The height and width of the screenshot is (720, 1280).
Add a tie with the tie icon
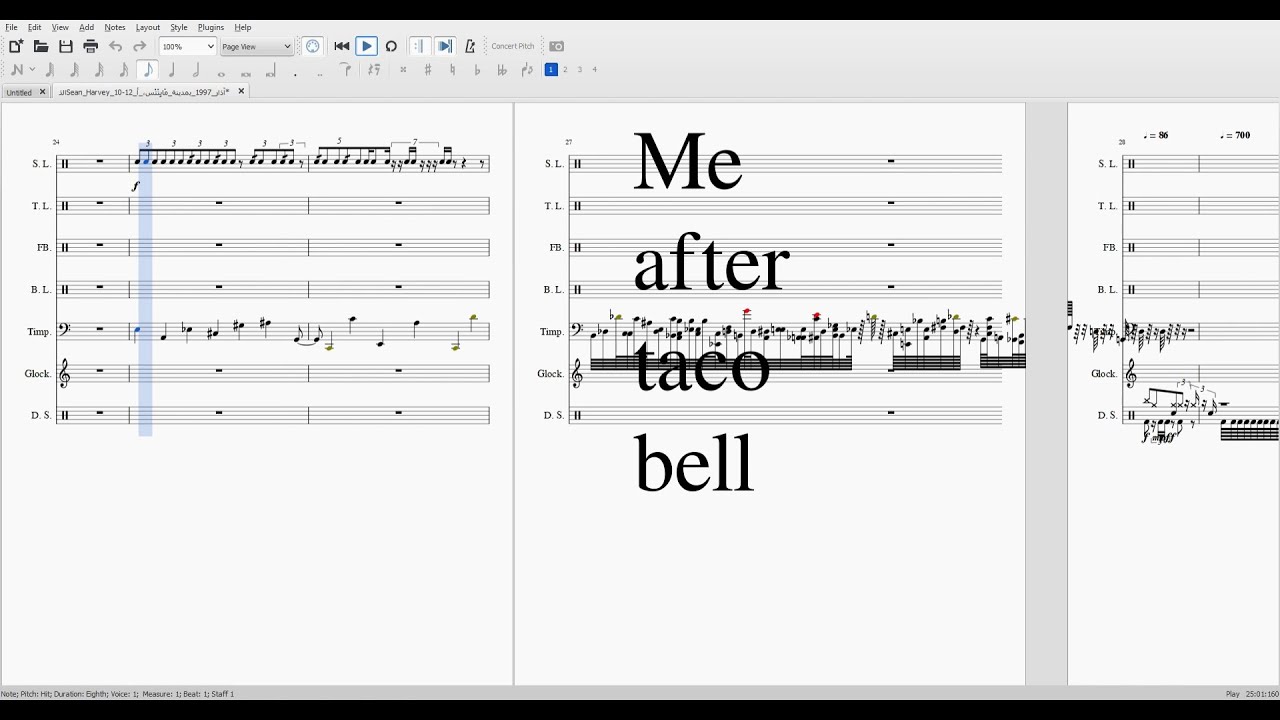[x=346, y=70]
